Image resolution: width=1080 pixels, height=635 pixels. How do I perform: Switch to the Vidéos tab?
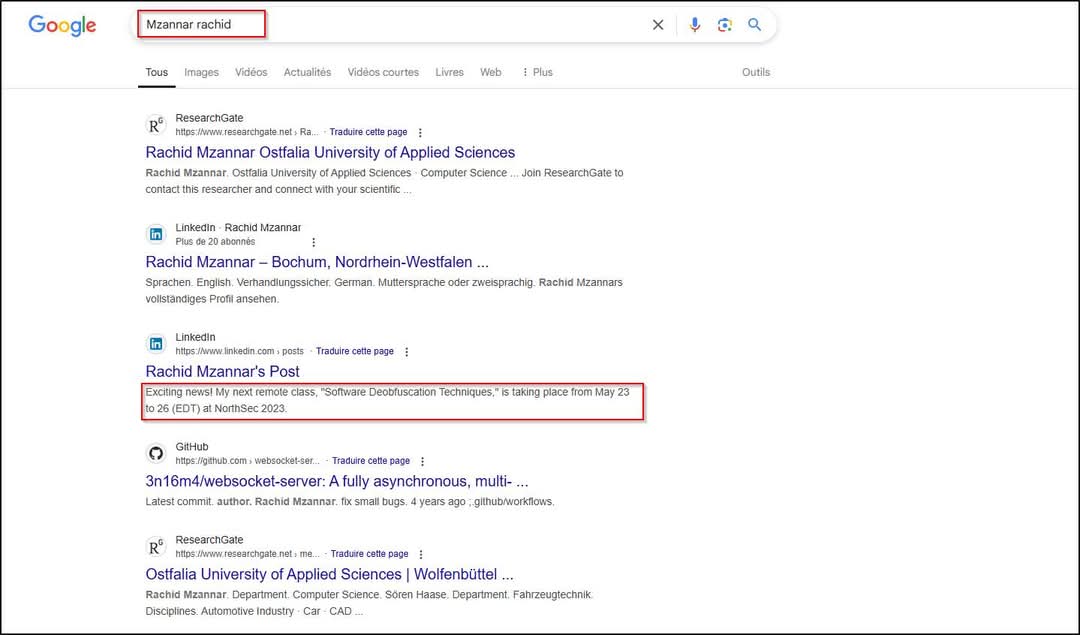tap(251, 72)
